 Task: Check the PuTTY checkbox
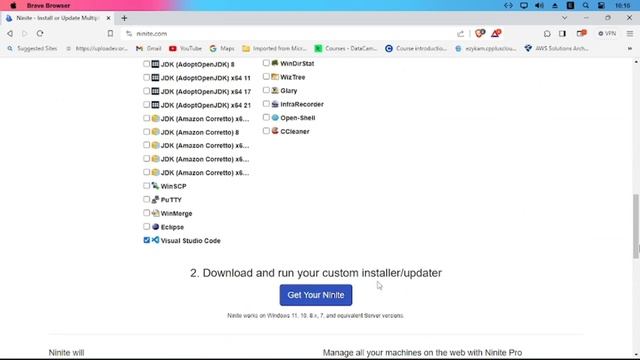coord(147,200)
